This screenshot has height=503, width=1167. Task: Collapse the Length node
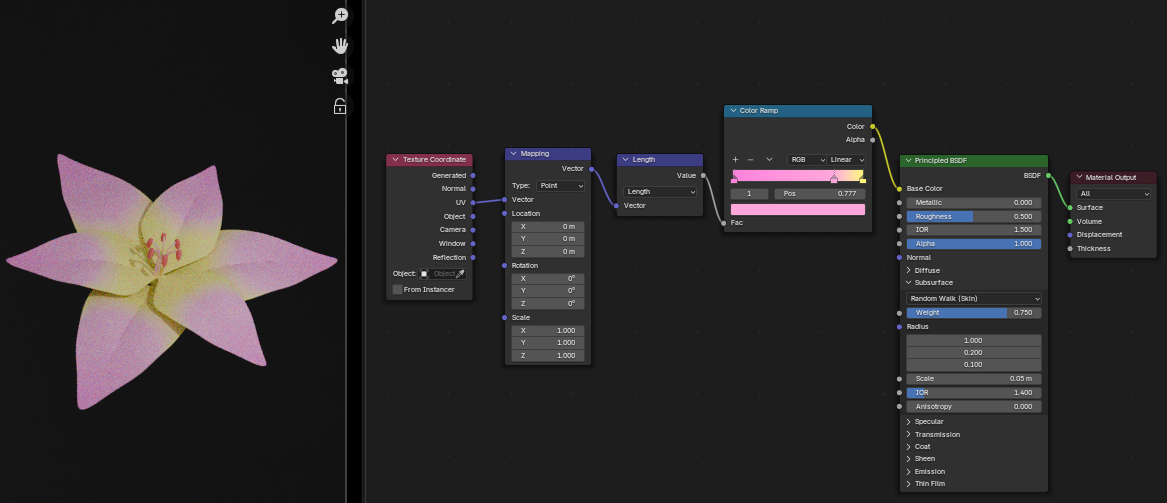(x=625, y=159)
